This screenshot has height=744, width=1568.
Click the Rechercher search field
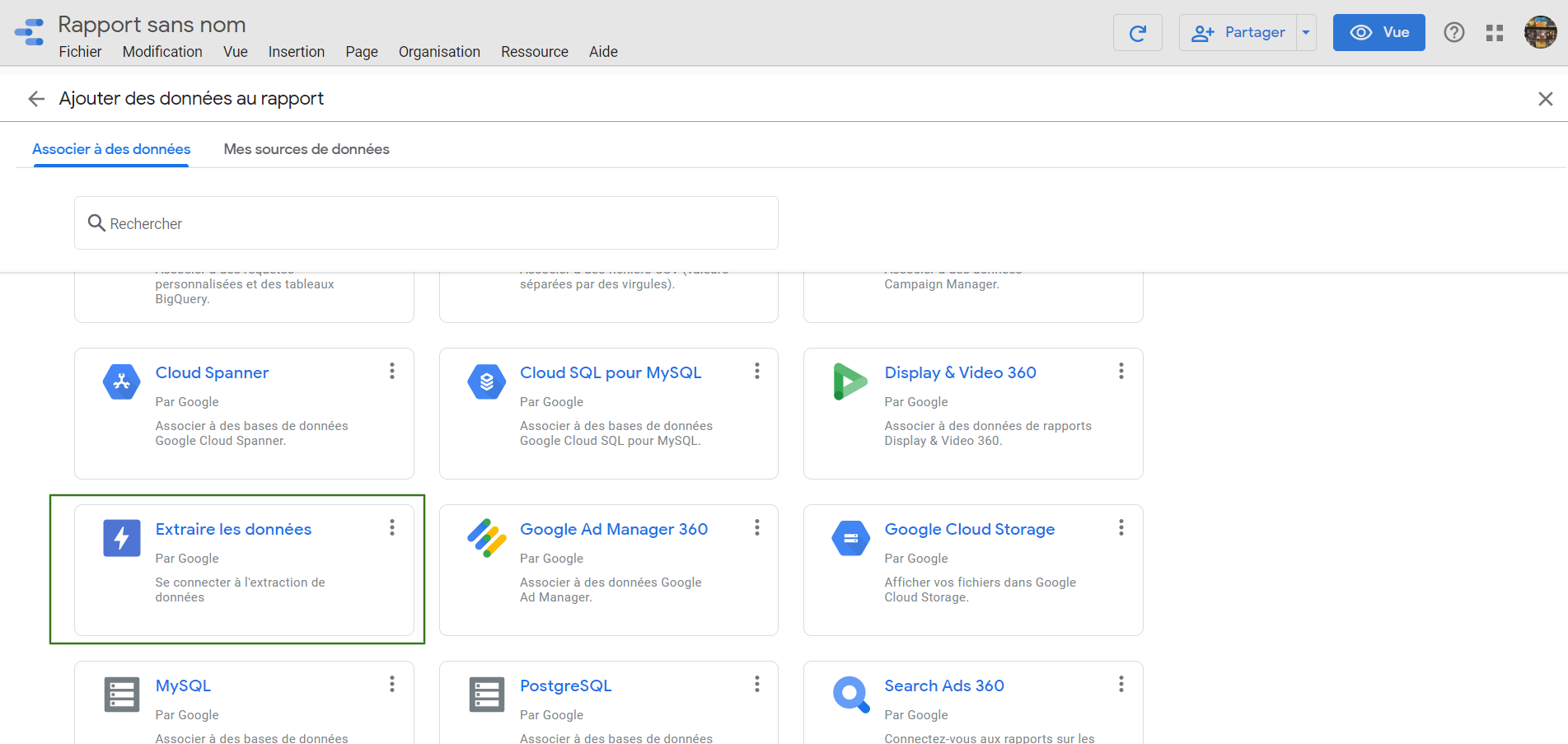click(426, 223)
